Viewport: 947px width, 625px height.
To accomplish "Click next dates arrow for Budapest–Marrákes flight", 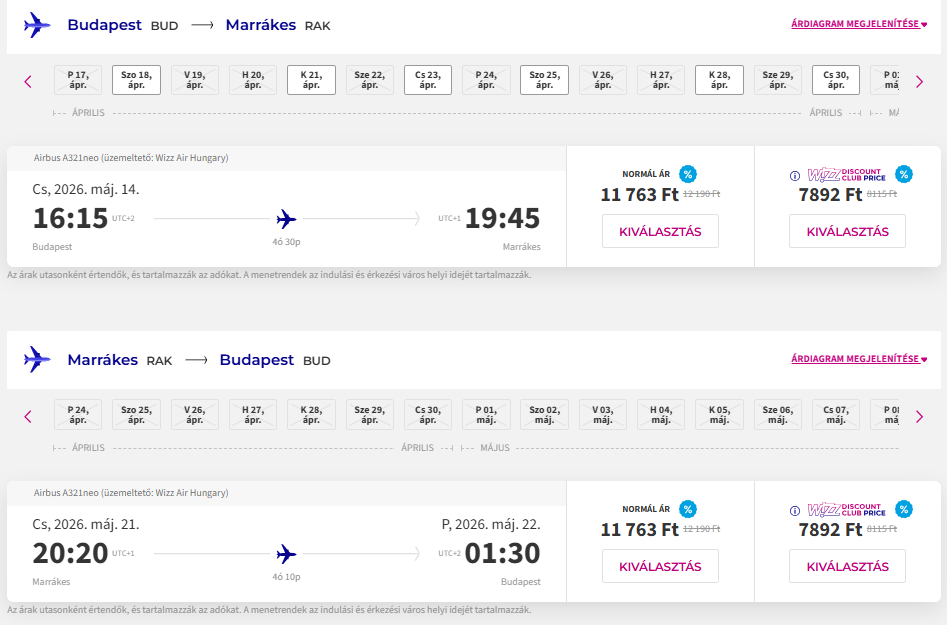I will pos(919,82).
